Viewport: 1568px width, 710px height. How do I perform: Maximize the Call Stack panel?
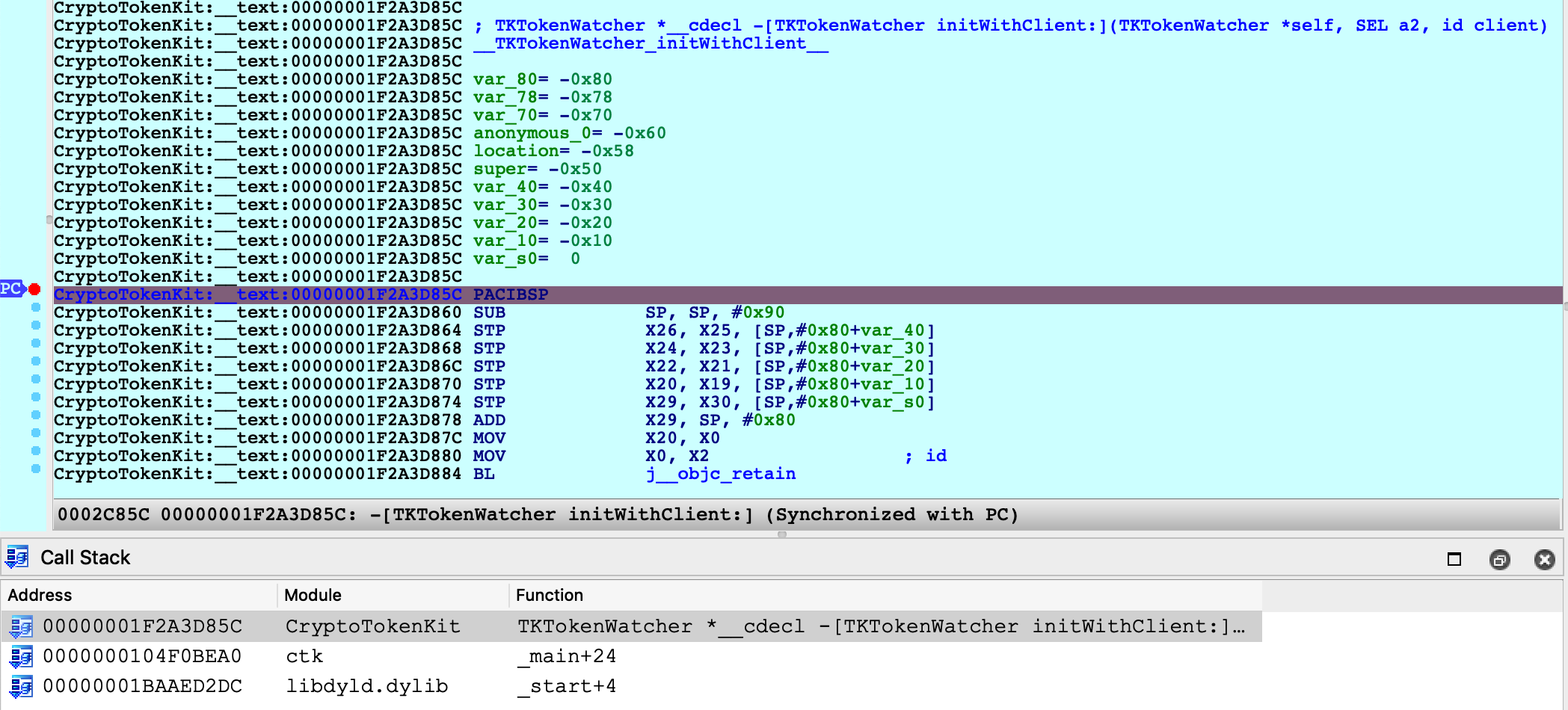1454,559
